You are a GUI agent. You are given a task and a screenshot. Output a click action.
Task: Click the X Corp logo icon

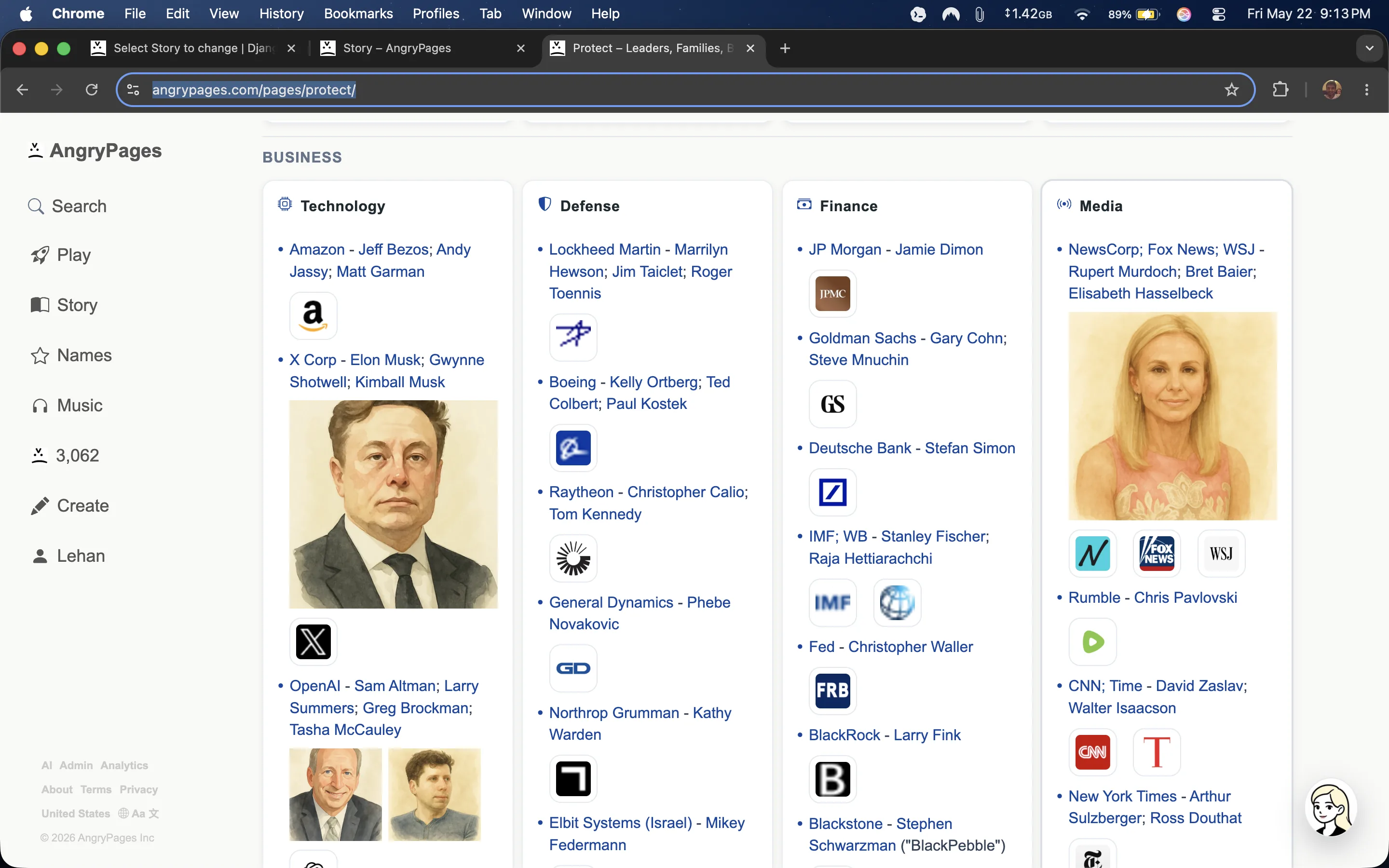point(313,642)
